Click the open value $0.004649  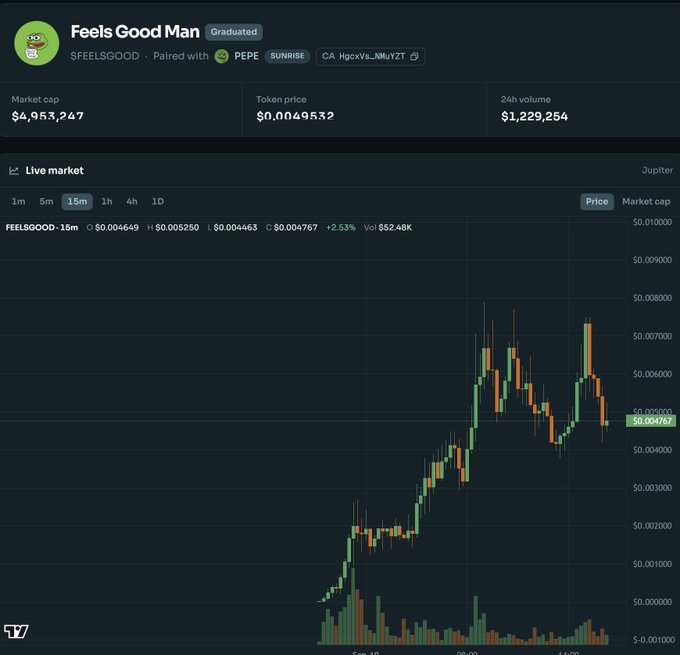(117, 227)
